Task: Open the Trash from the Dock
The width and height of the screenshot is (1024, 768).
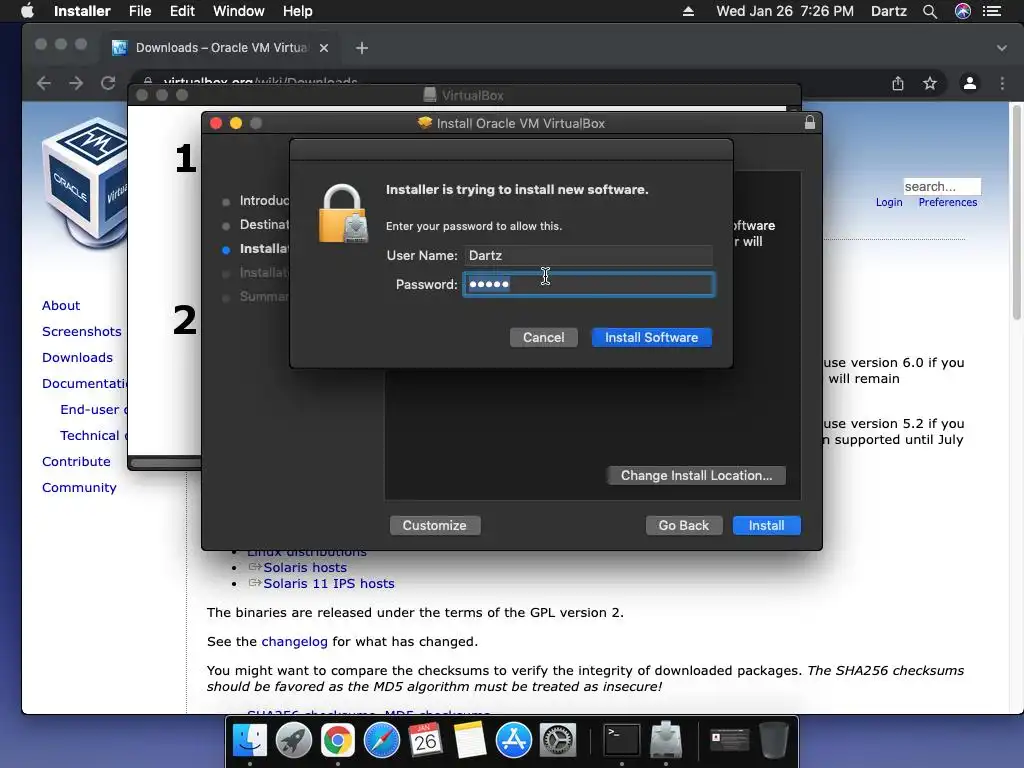Action: click(773, 741)
